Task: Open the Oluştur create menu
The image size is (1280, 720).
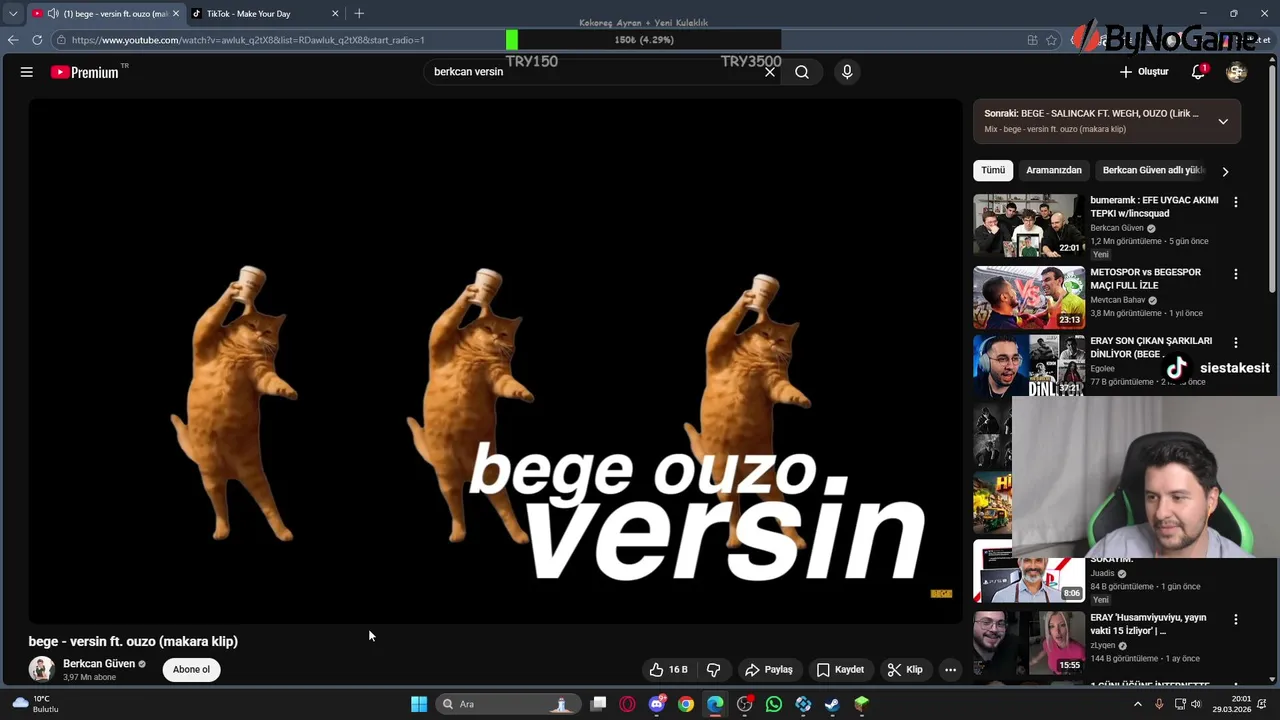Action: 1144,72
